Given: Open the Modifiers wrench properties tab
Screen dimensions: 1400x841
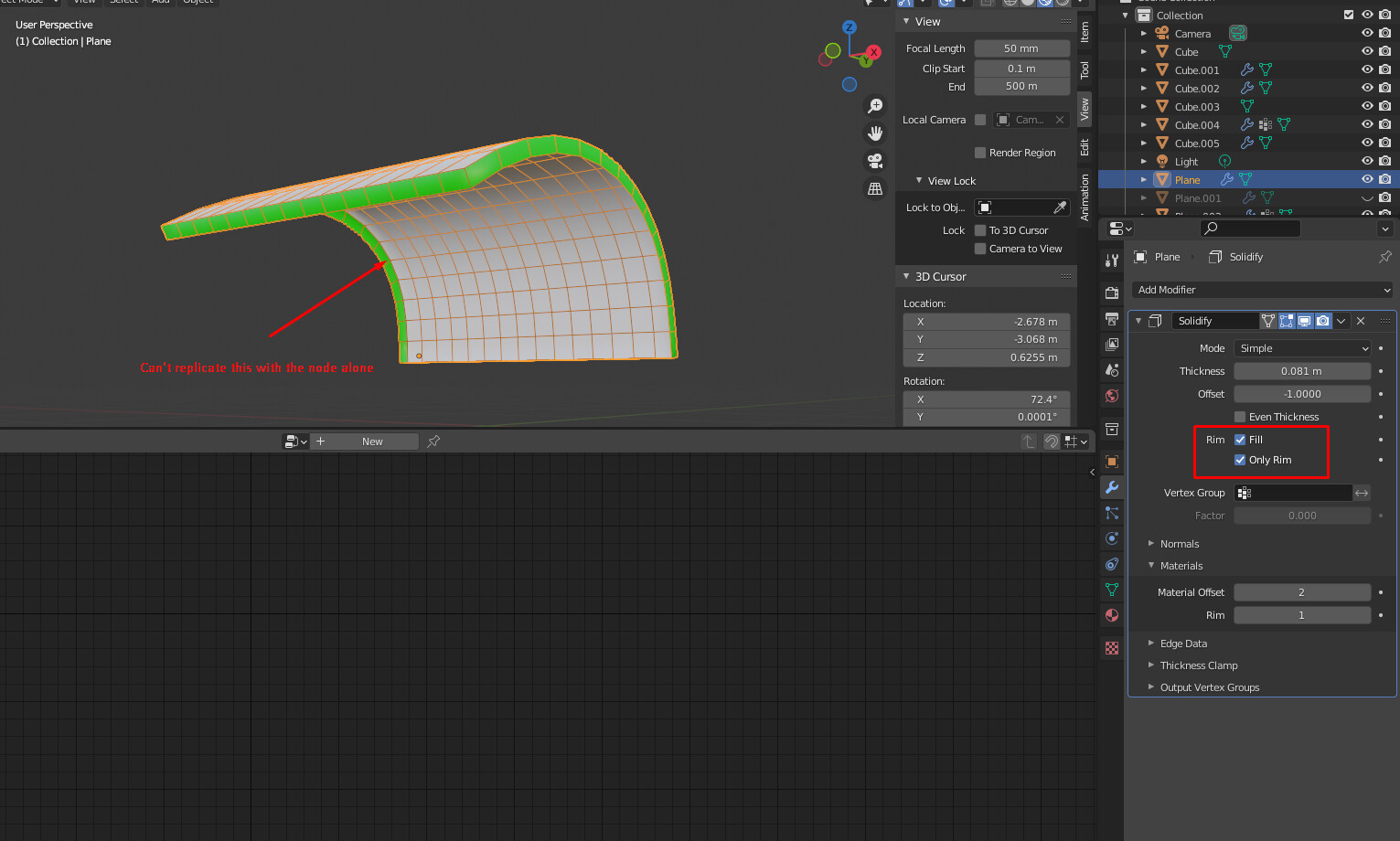Looking at the screenshot, I should pyautogui.click(x=1112, y=487).
